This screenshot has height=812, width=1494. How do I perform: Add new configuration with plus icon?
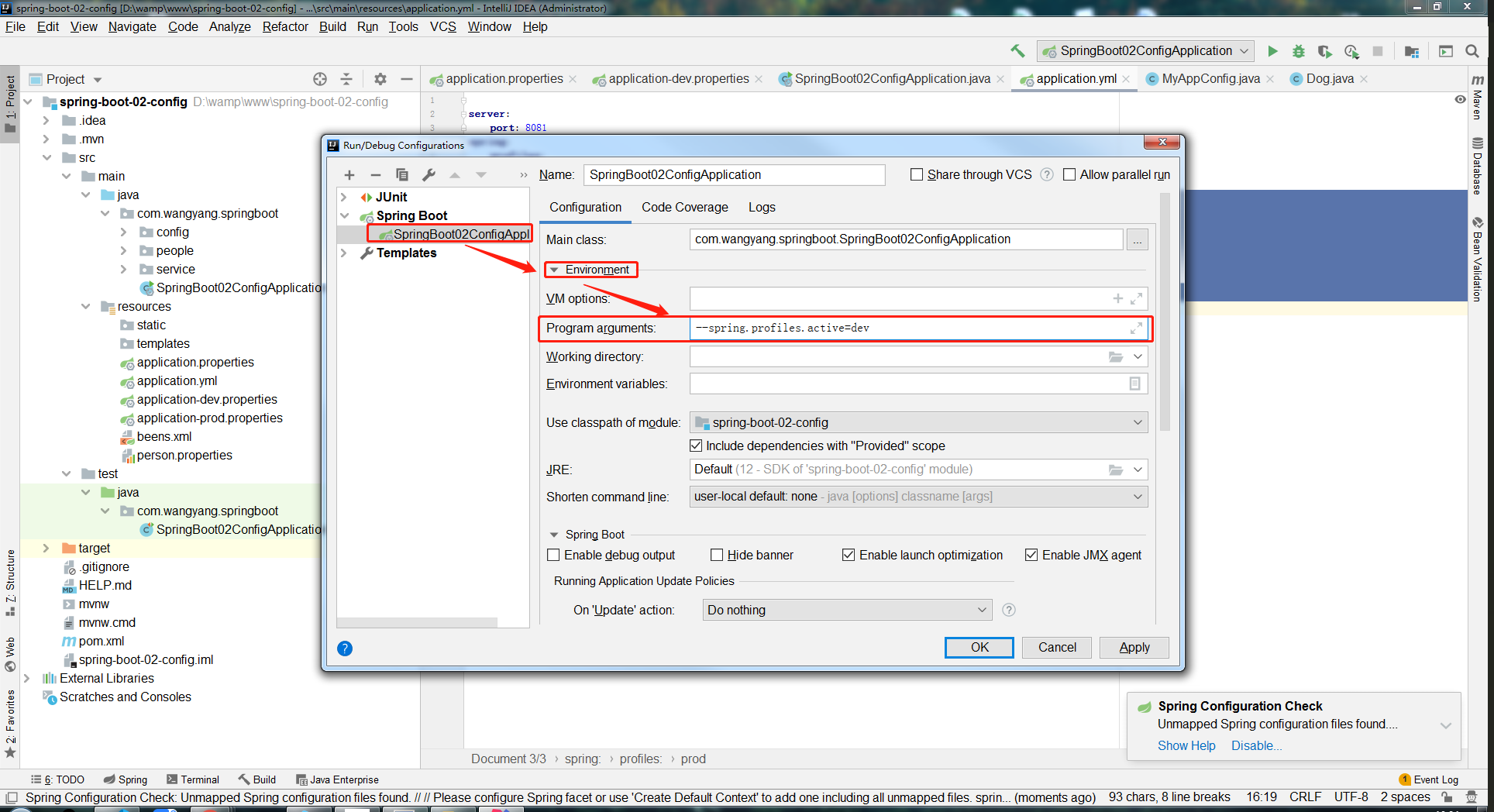tap(349, 175)
